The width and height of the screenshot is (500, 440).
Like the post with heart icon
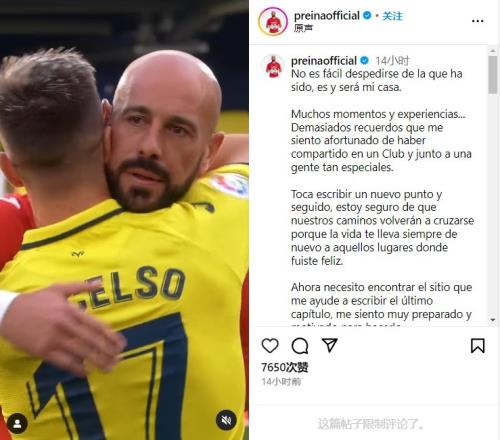[270, 346]
